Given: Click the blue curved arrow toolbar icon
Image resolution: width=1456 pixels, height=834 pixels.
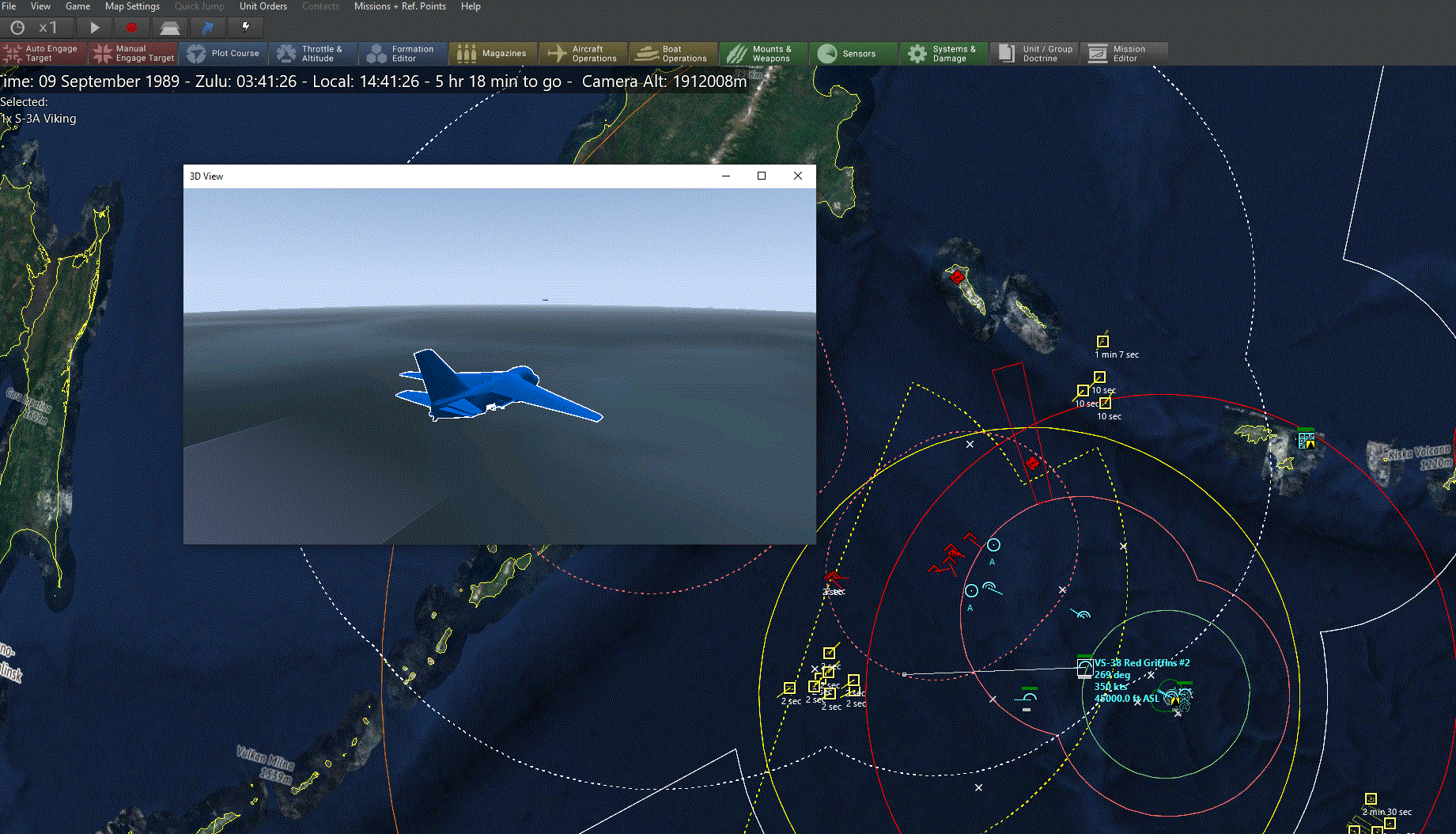Looking at the screenshot, I should [x=207, y=28].
